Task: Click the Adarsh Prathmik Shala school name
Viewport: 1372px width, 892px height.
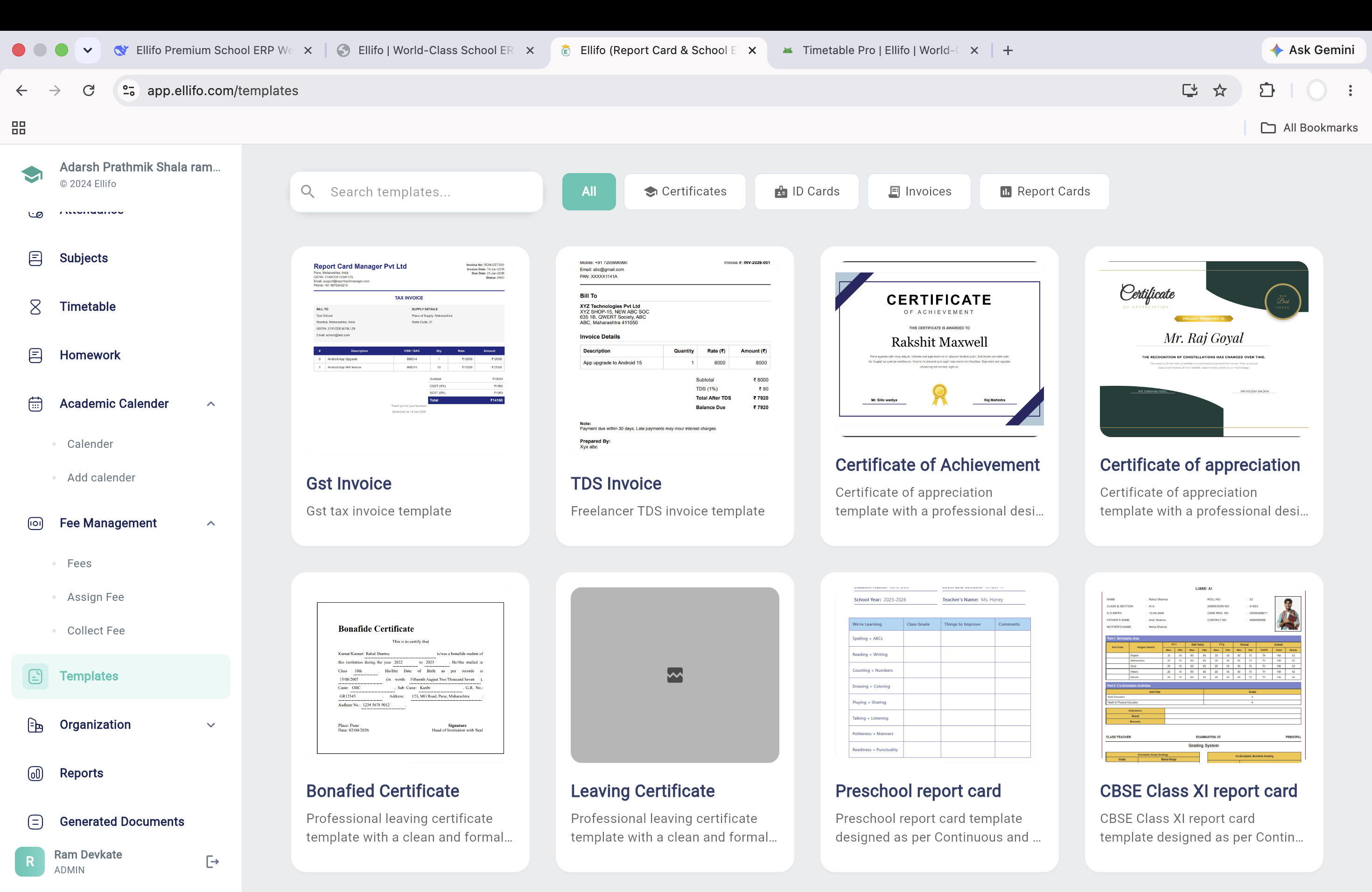Action: (140, 167)
